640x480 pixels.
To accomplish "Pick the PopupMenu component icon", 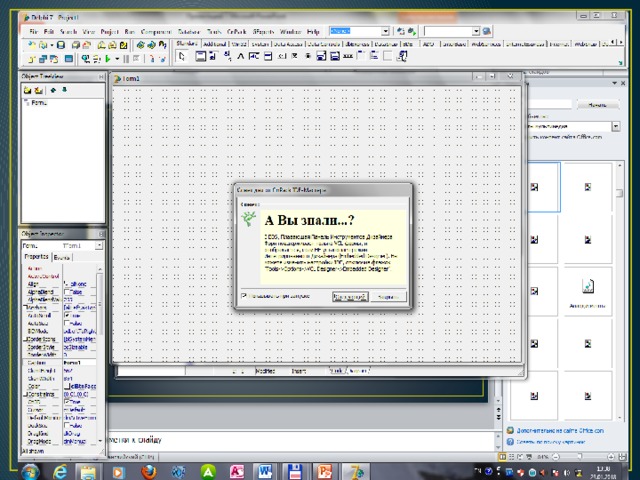I will 227,56.
